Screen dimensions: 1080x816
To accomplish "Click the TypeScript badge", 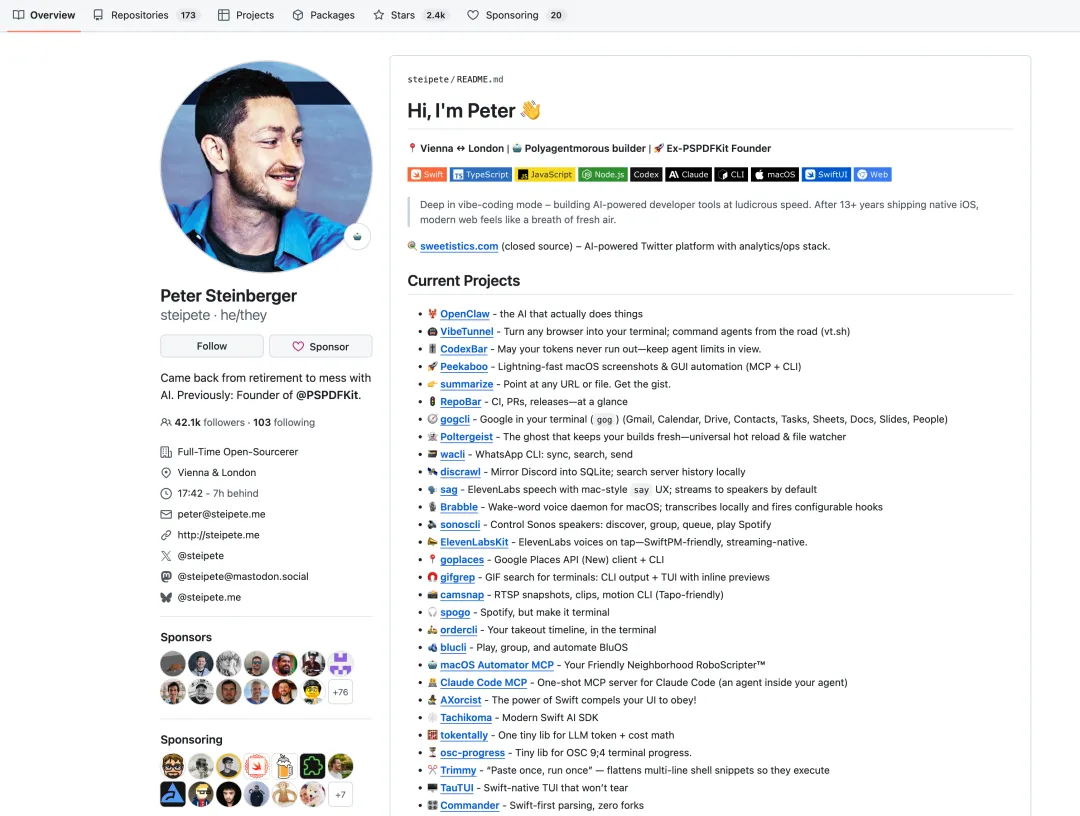I will 480,175.
